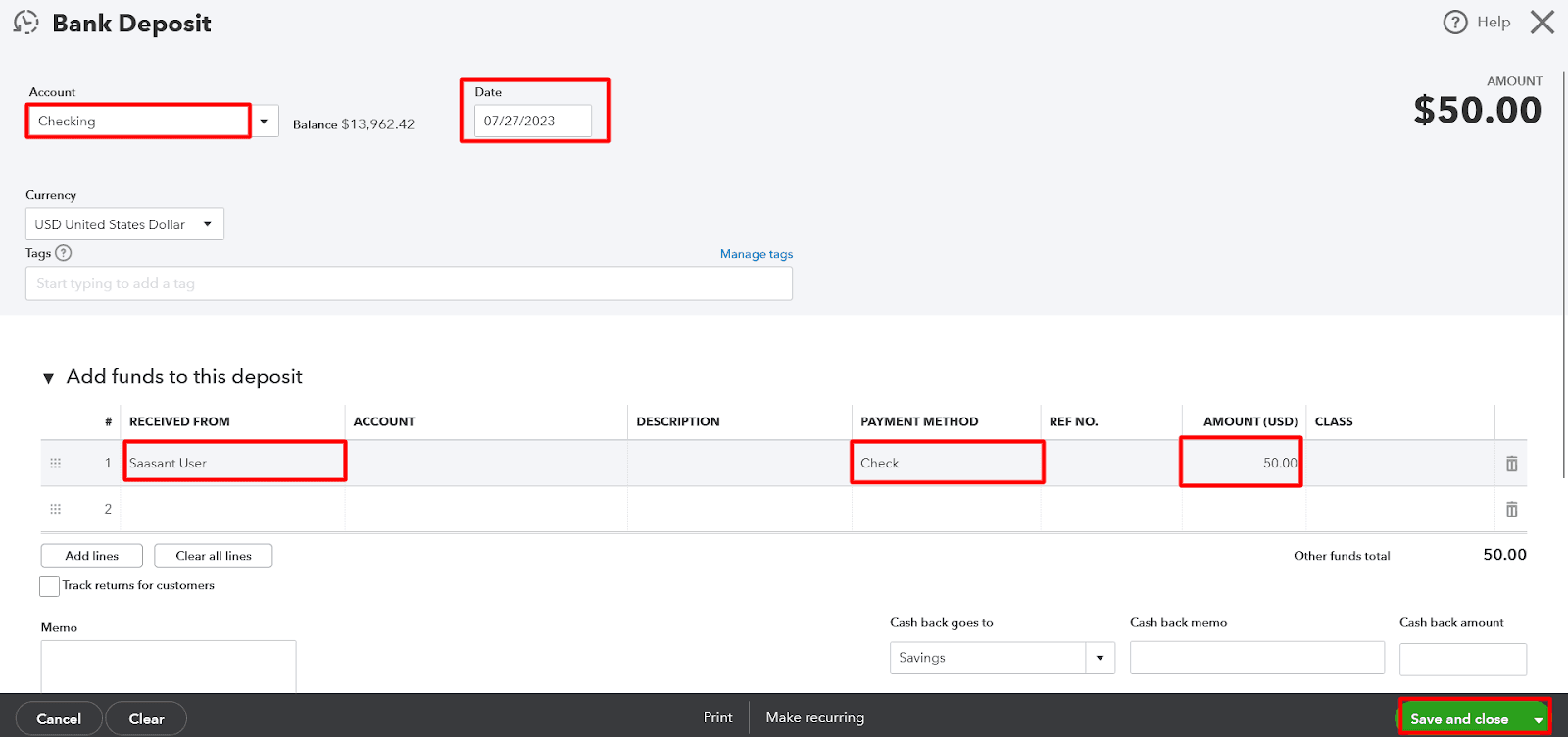Click the AMOUNT (USD) column header

click(1250, 421)
